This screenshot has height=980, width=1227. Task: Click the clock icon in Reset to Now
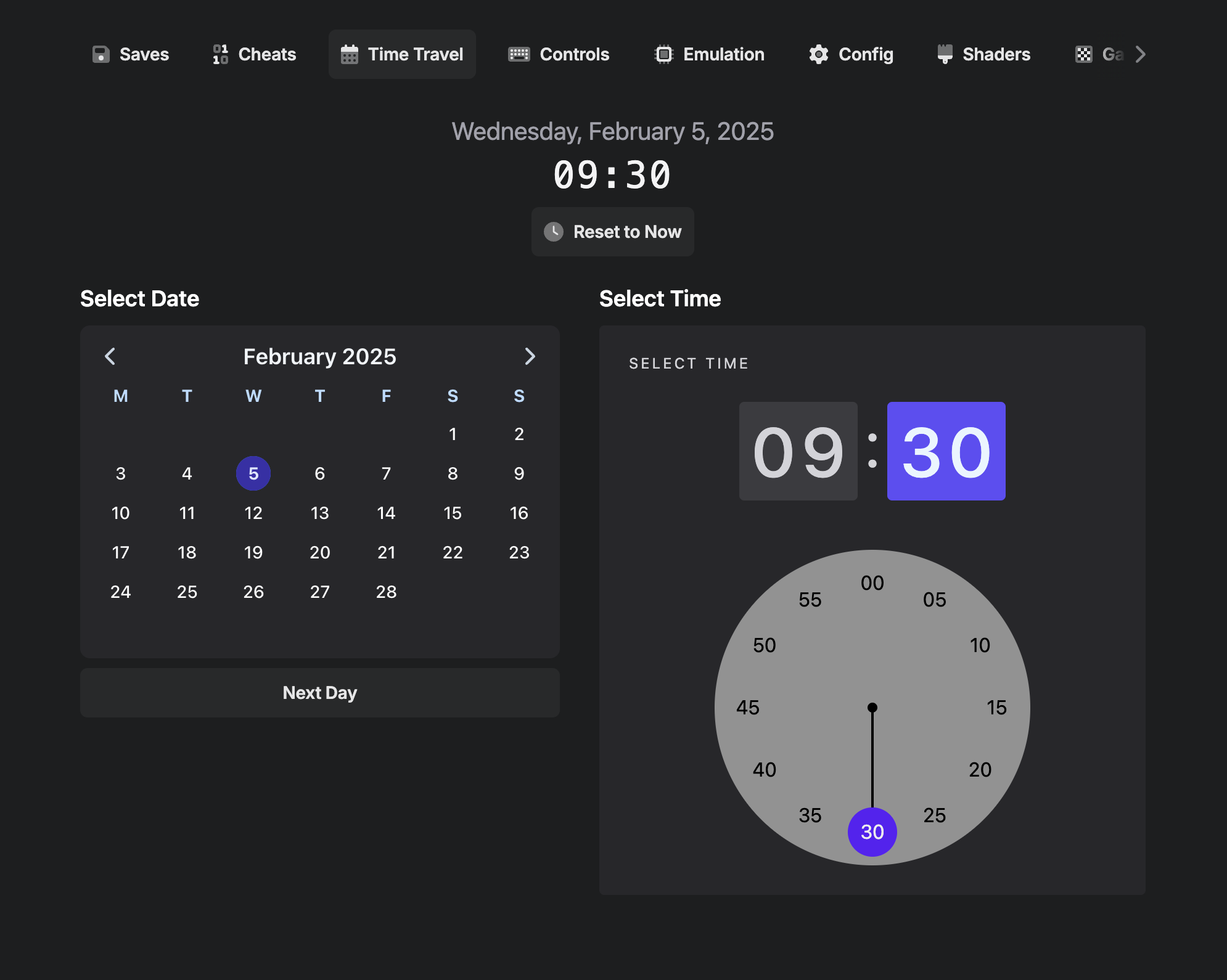click(554, 232)
